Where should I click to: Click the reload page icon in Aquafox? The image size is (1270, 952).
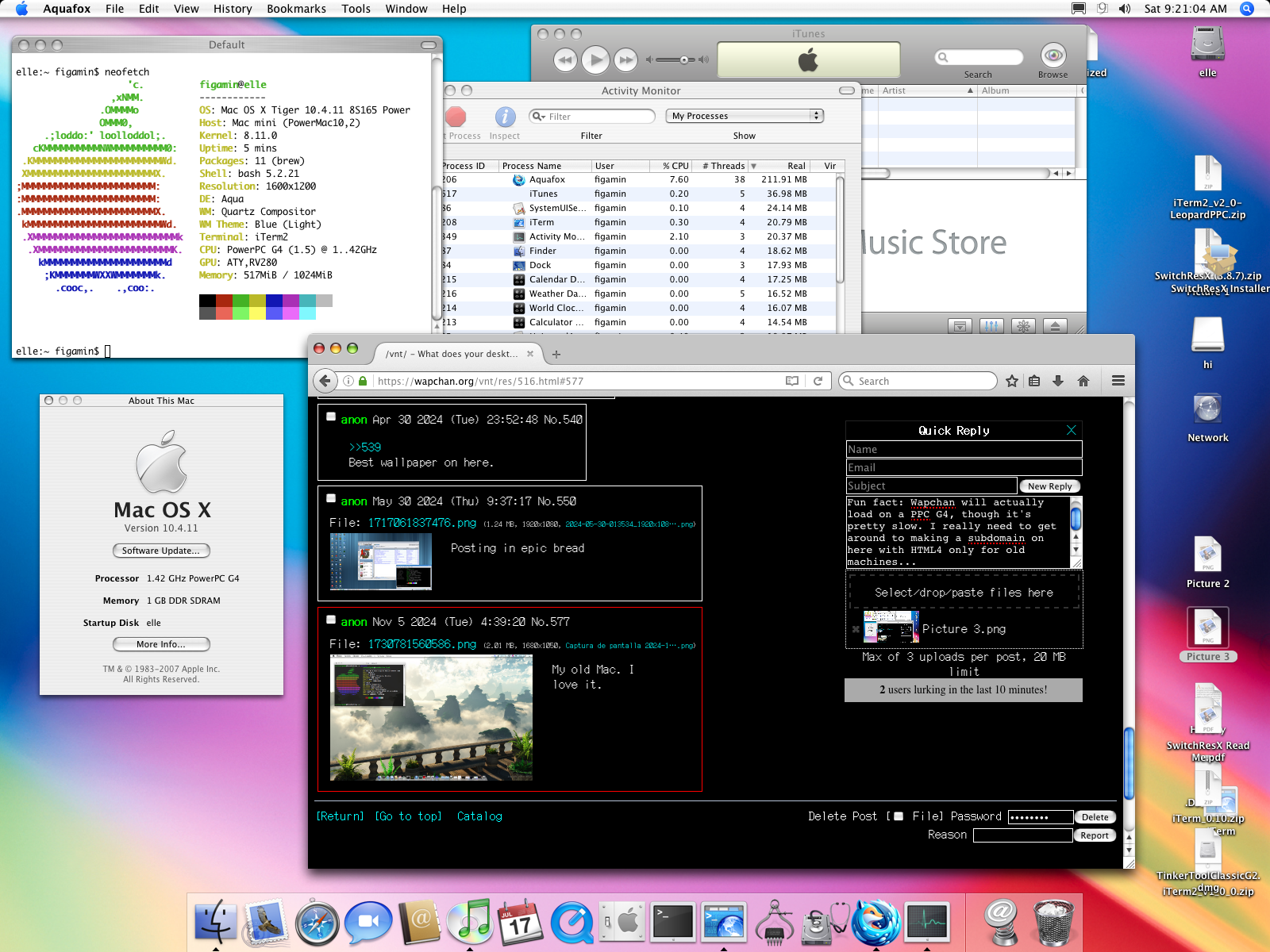[x=818, y=381]
